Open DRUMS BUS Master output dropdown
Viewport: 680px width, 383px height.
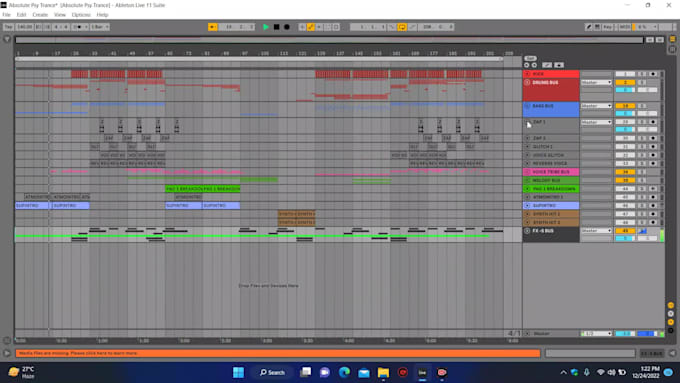596,82
